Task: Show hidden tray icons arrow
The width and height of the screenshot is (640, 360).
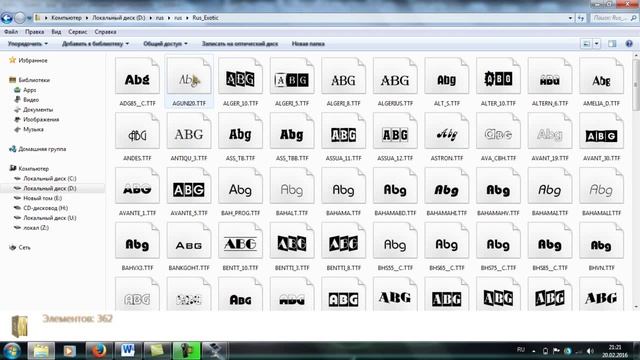Action: pos(533,351)
